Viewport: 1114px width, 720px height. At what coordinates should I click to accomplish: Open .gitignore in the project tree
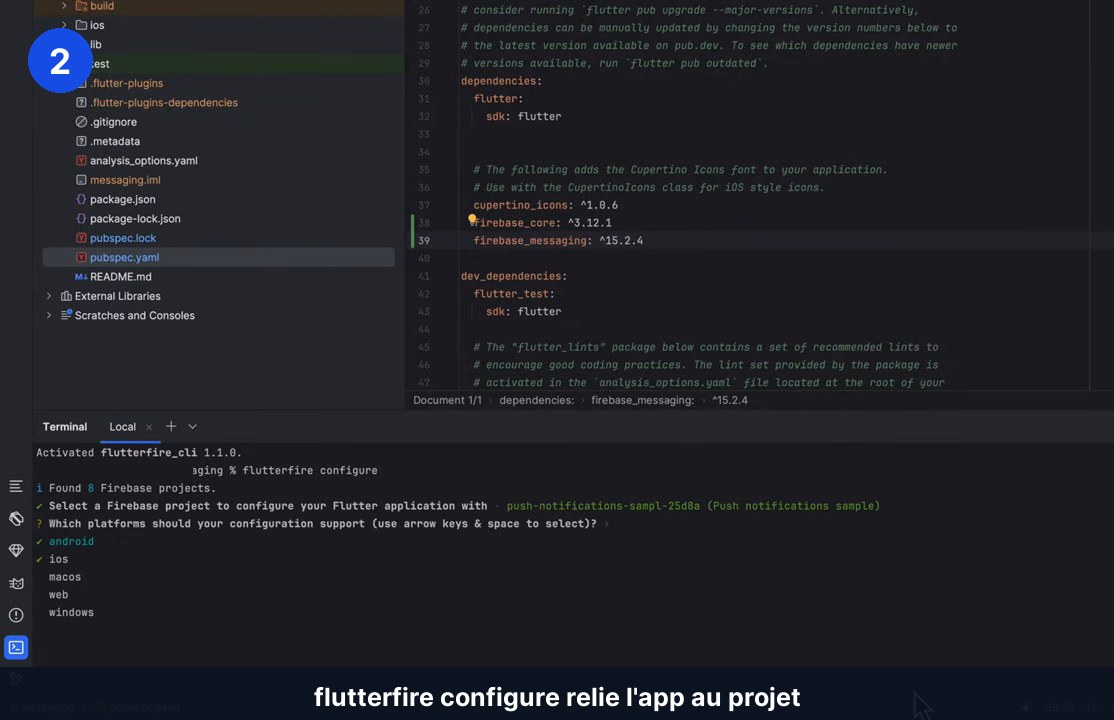pos(113,122)
